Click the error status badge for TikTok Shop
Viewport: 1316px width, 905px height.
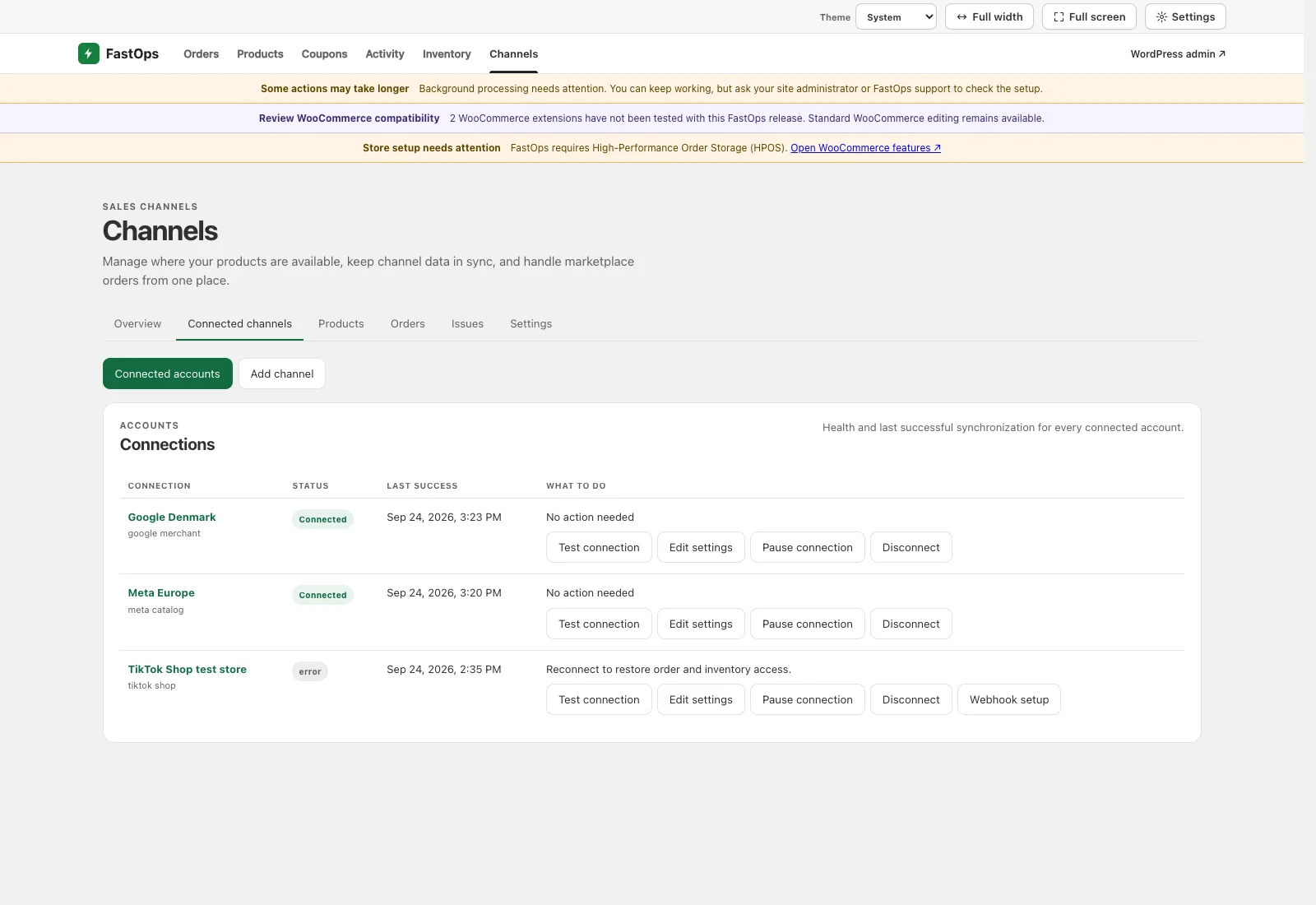(310, 671)
